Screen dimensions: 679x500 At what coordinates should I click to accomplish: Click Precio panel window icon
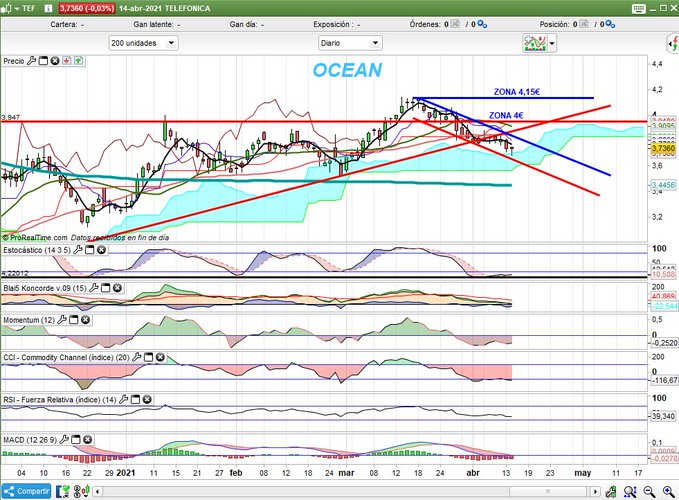coord(43,61)
